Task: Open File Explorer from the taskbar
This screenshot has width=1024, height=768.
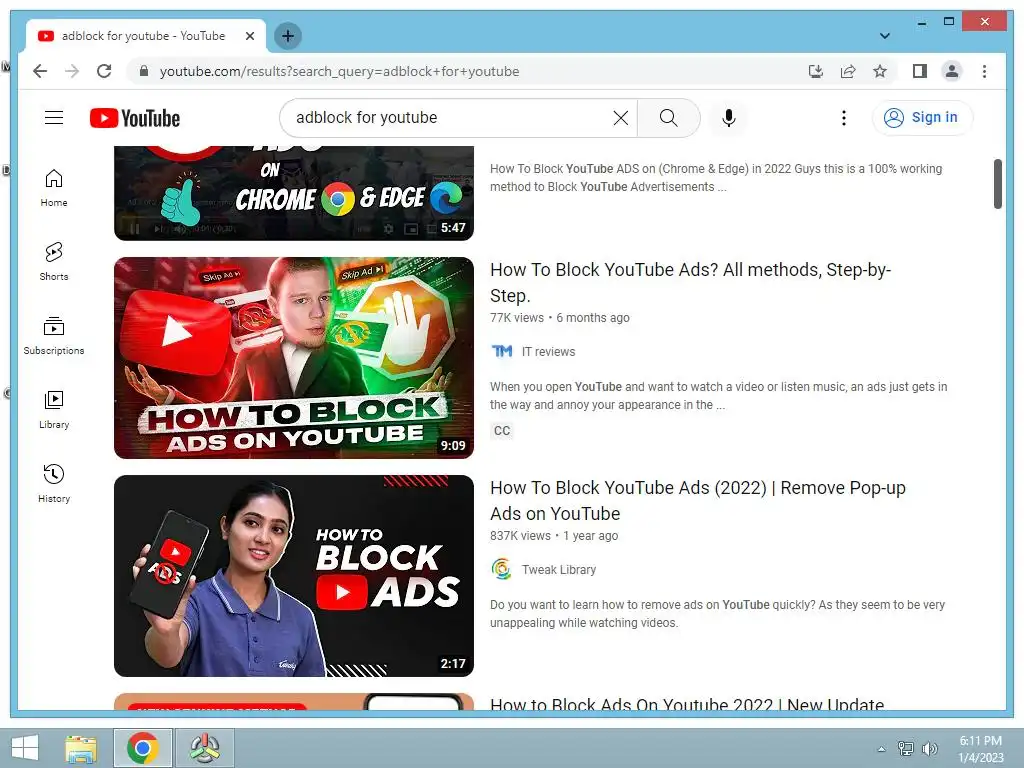Action: coord(81,748)
